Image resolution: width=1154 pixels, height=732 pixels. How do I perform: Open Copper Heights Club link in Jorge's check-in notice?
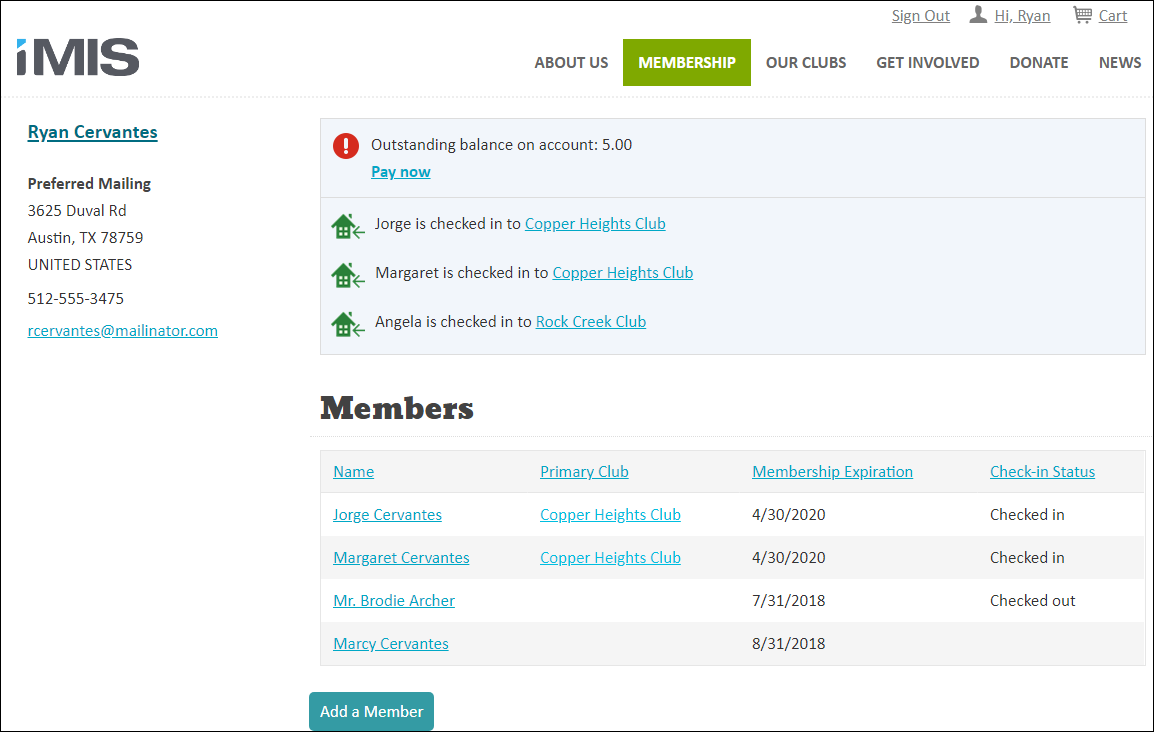595,224
